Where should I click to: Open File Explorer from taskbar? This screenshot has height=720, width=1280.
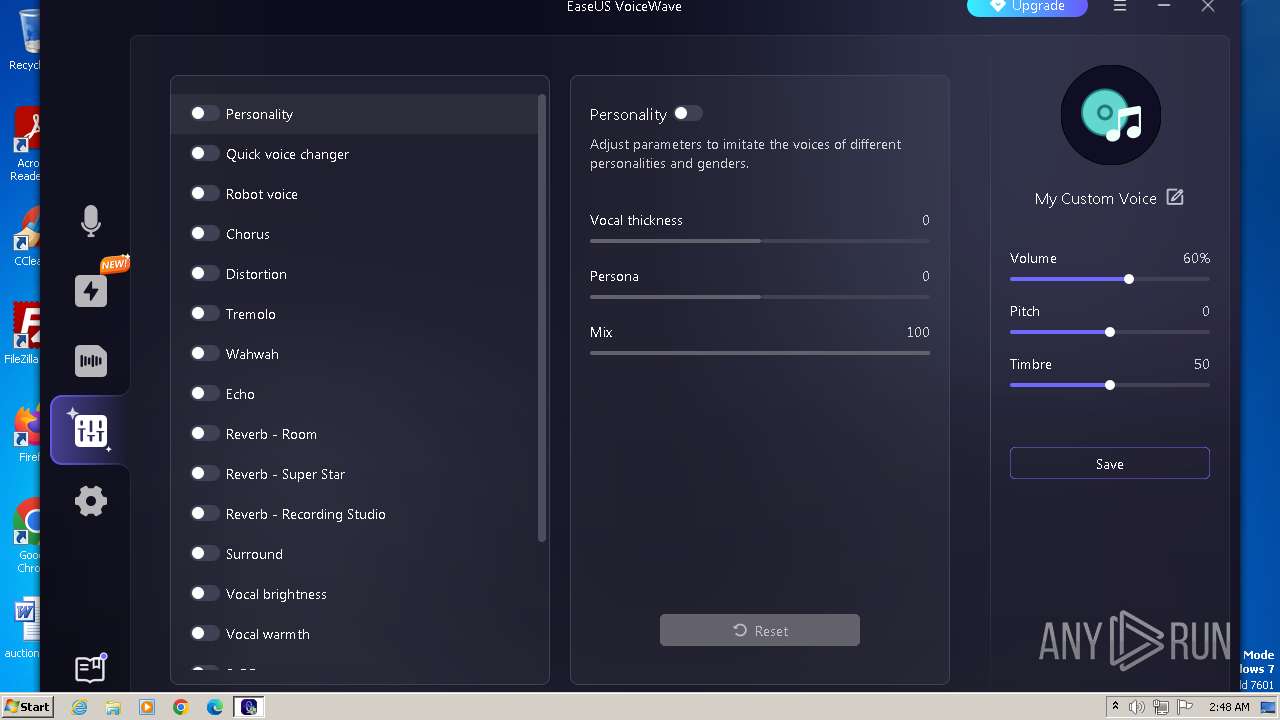coord(113,707)
